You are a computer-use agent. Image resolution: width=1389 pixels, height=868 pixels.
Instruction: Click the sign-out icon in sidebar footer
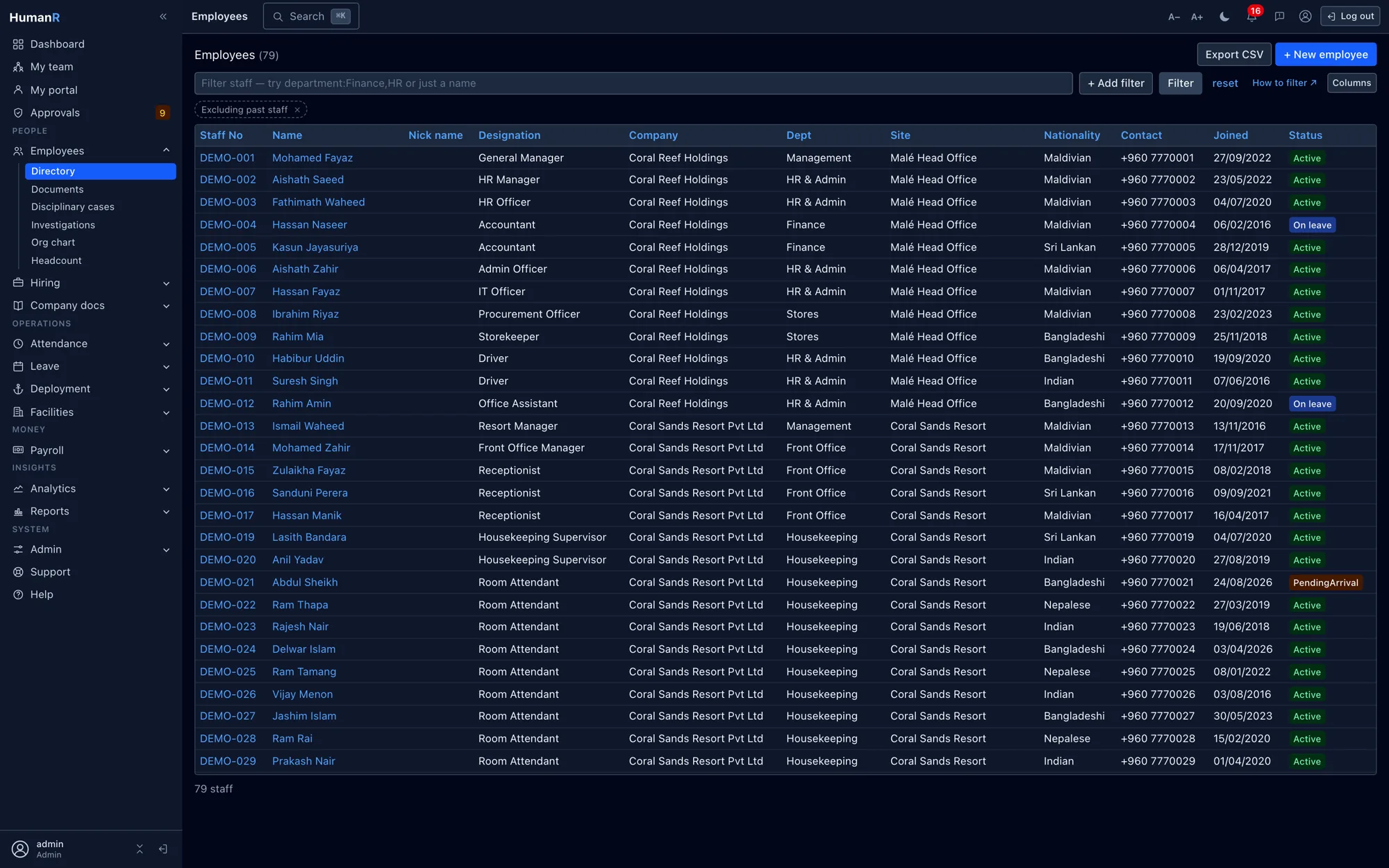[163, 849]
